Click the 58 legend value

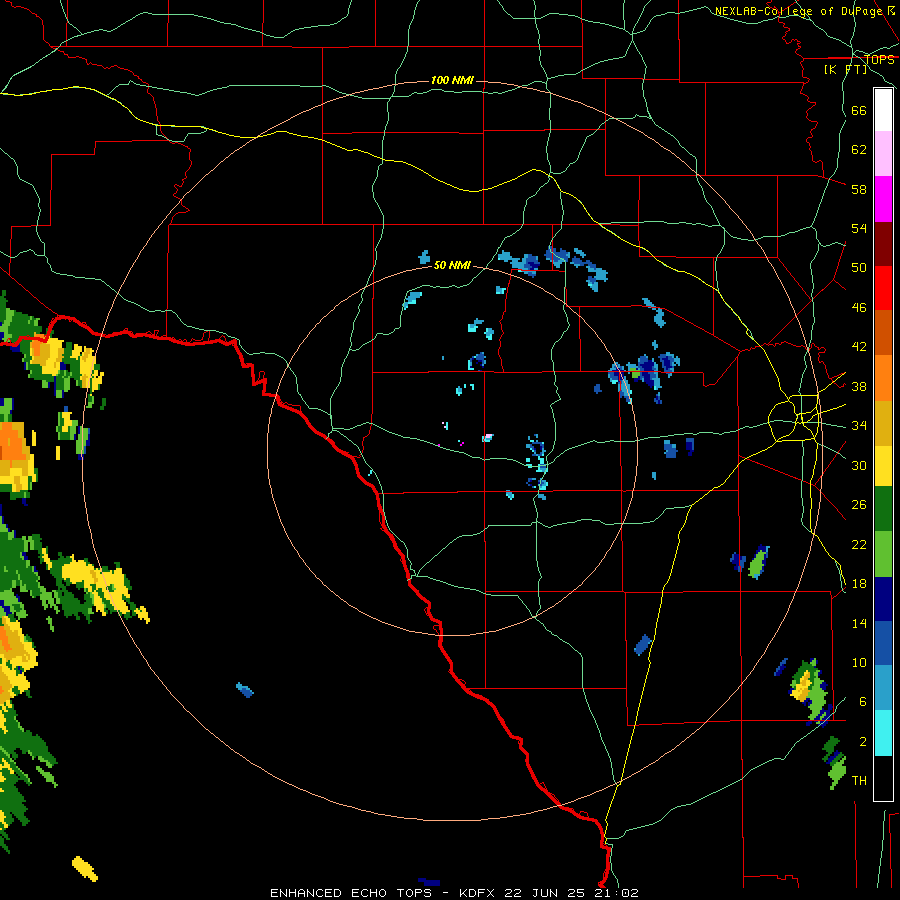click(859, 189)
